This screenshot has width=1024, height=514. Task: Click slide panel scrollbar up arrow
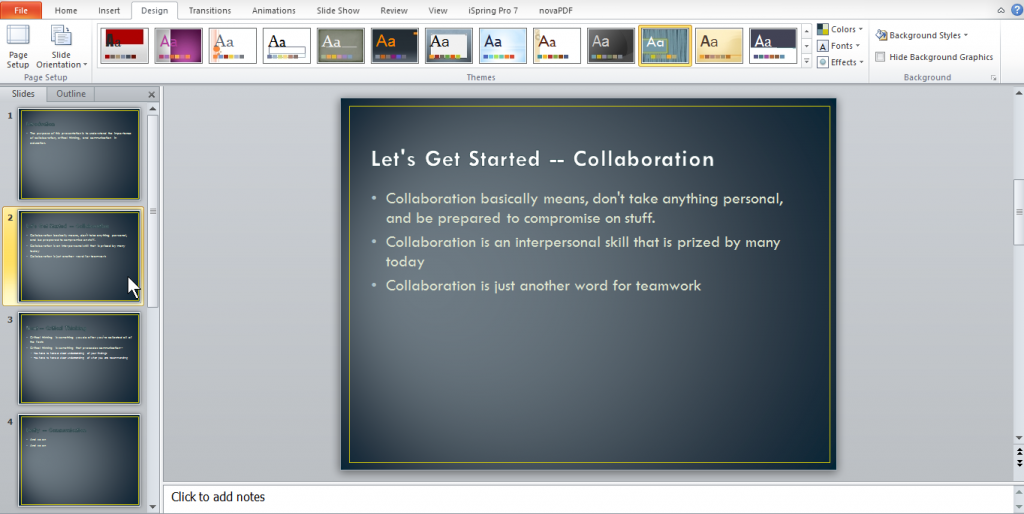tap(153, 109)
